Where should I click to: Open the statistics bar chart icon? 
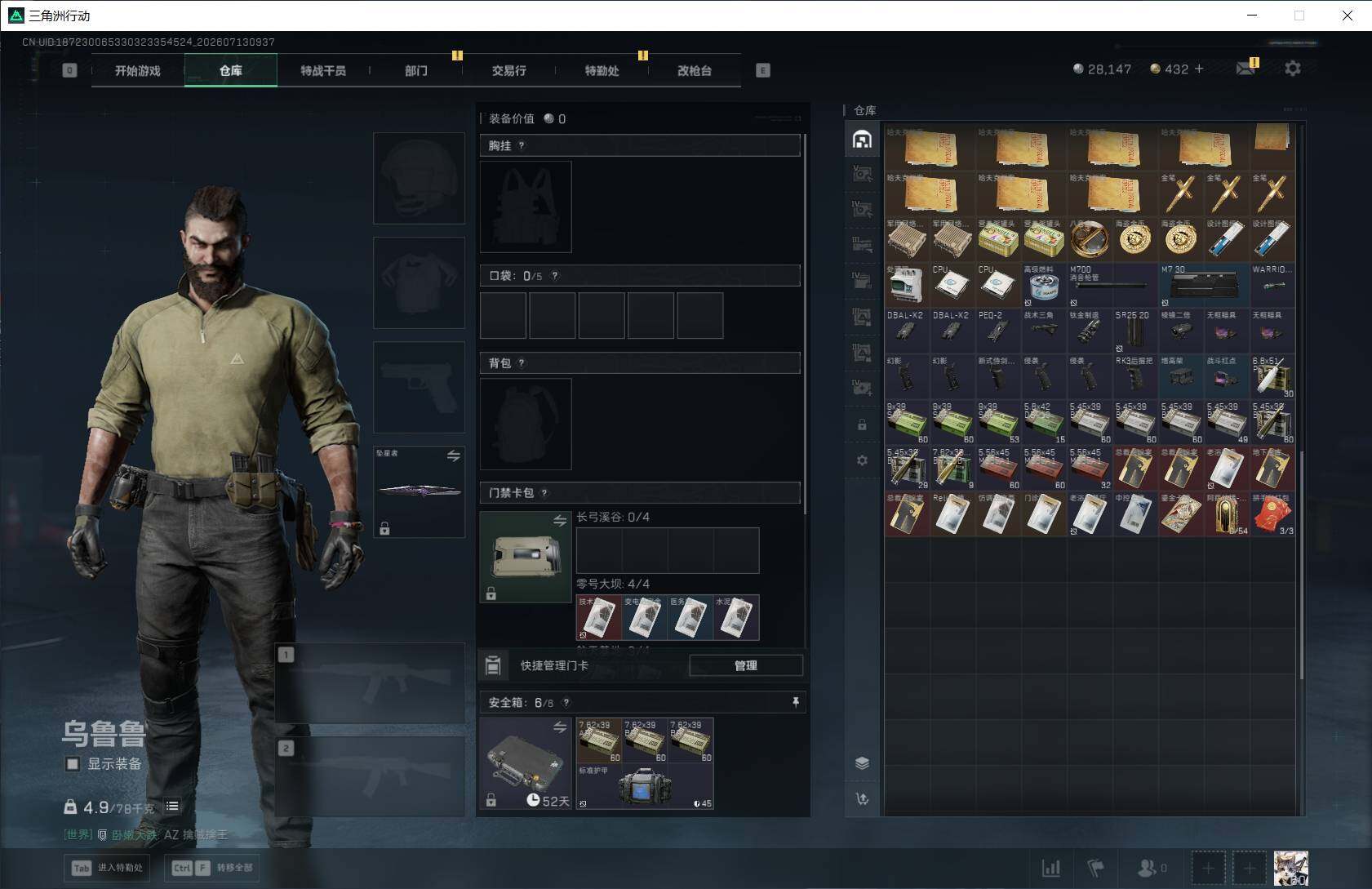point(1051,868)
